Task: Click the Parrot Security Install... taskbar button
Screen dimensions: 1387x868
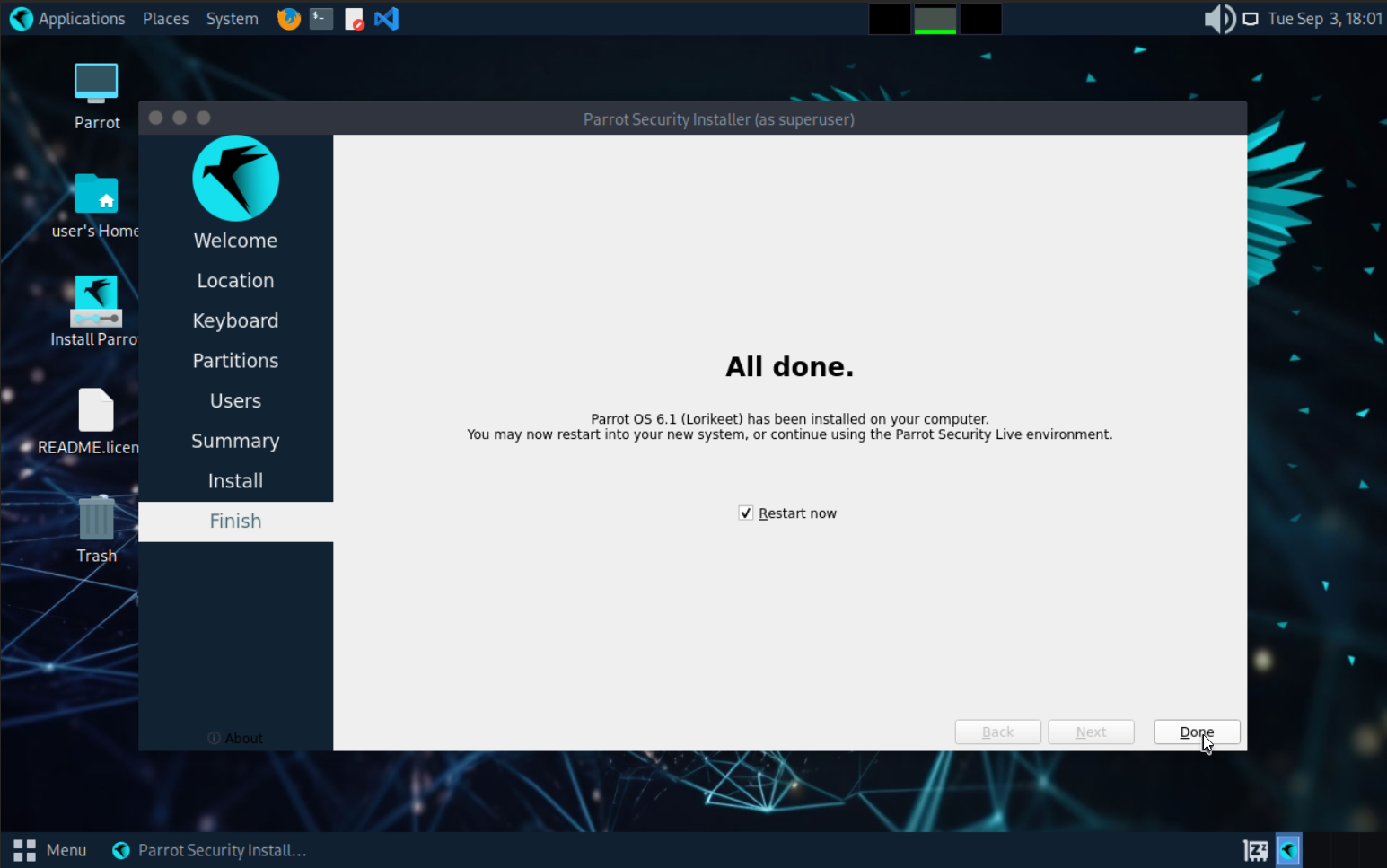Action: [x=210, y=850]
